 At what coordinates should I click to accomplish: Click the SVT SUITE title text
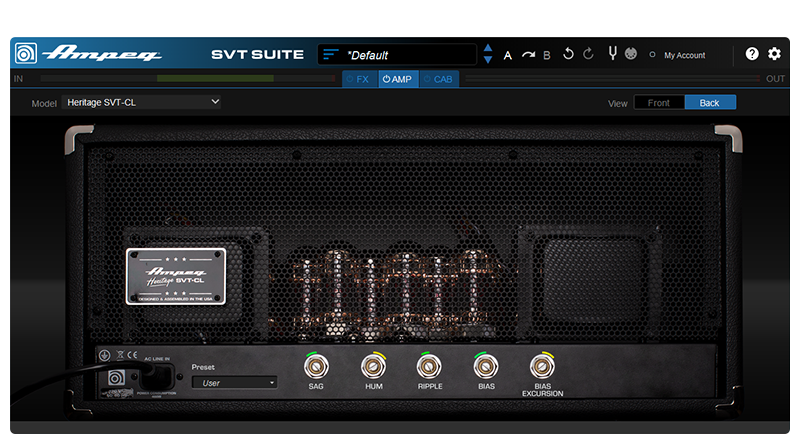[257, 55]
